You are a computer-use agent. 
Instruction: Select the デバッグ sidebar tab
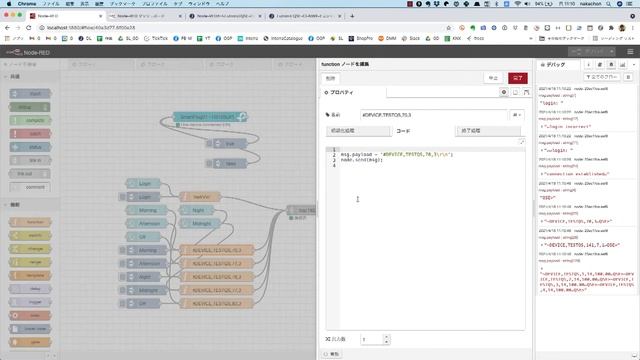[x=558, y=64]
